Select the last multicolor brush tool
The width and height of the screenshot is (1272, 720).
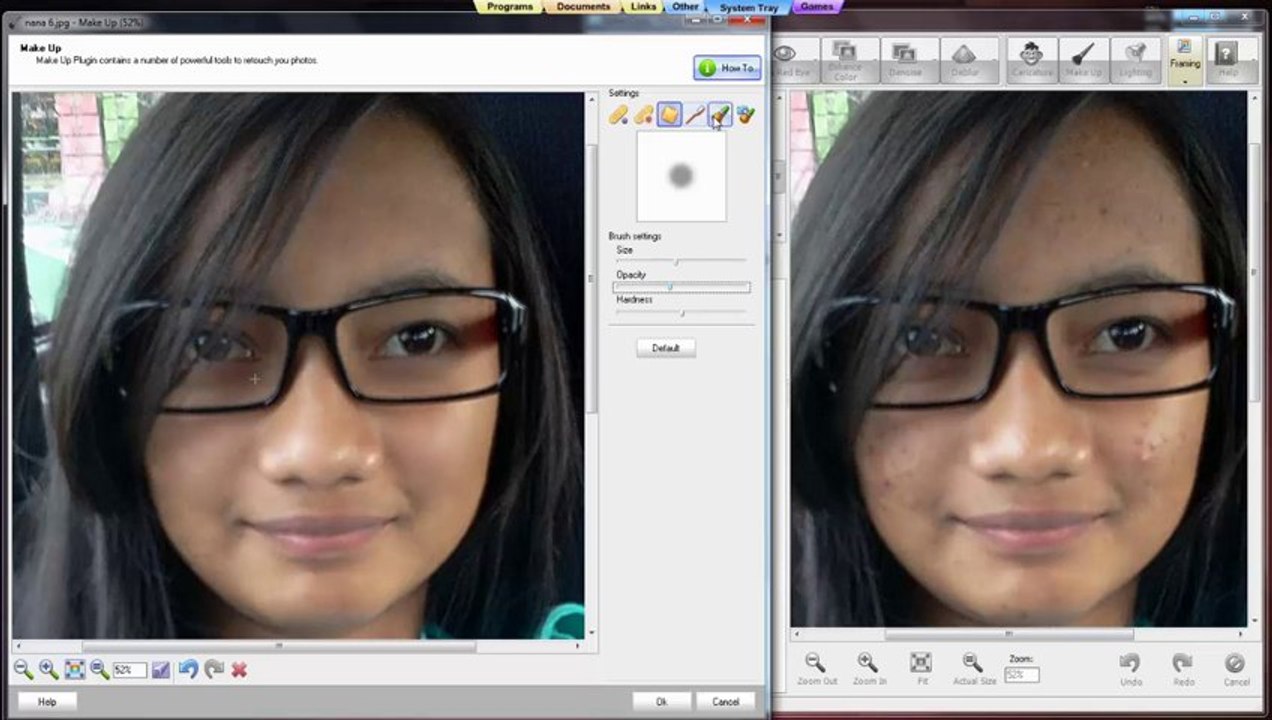pyautogui.click(x=745, y=116)
